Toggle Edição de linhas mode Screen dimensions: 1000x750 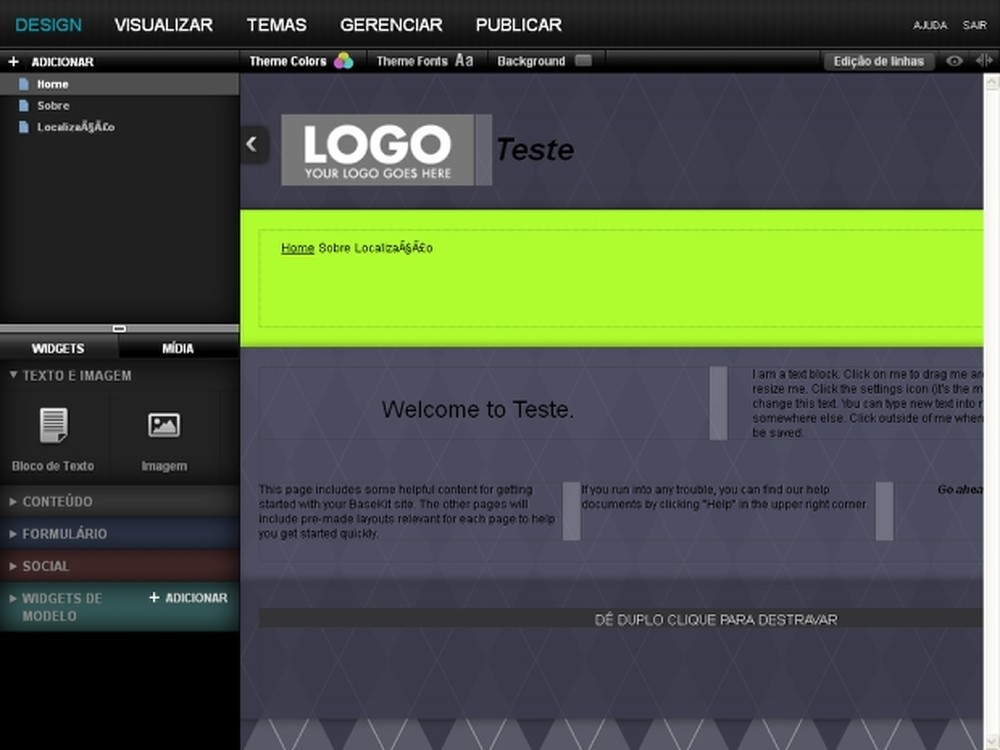pyautogui.click(x=878, y=61)
